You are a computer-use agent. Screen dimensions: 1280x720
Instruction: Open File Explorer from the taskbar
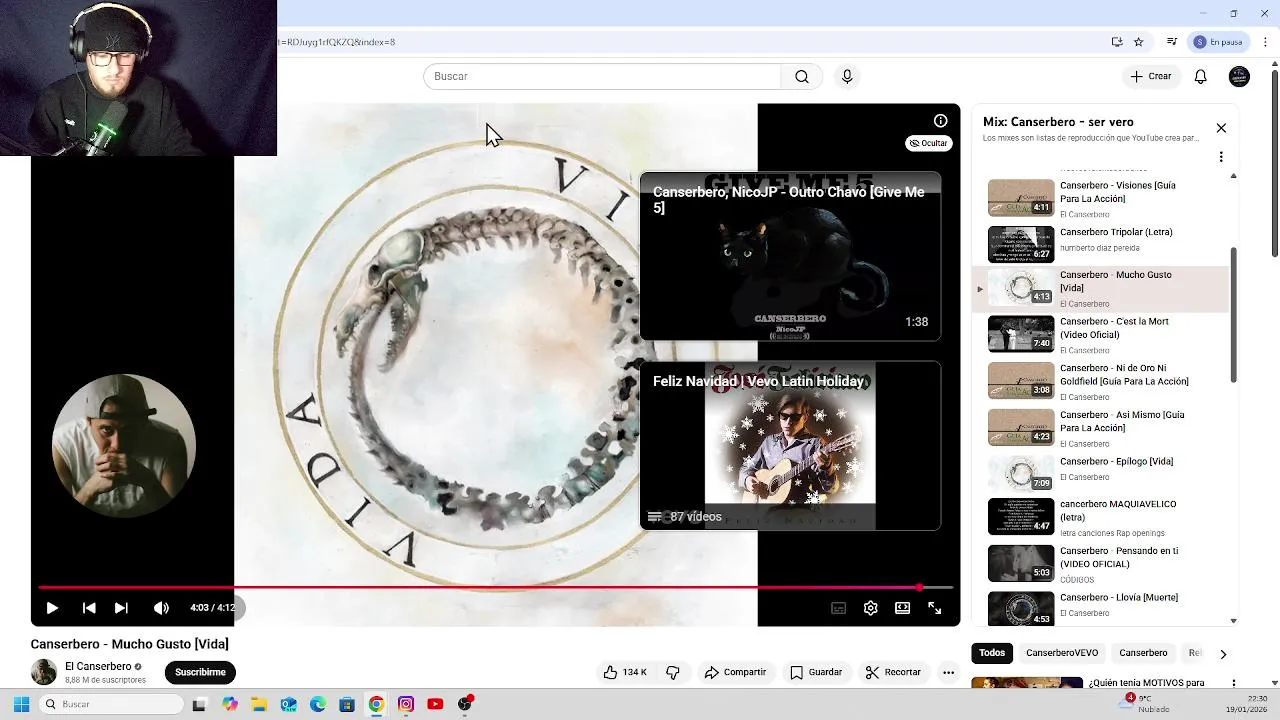259,704
